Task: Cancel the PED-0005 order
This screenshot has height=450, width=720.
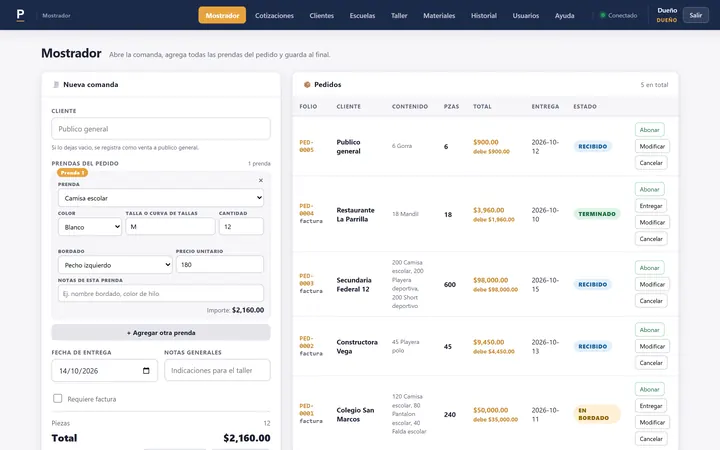Action: pos(651,163)
